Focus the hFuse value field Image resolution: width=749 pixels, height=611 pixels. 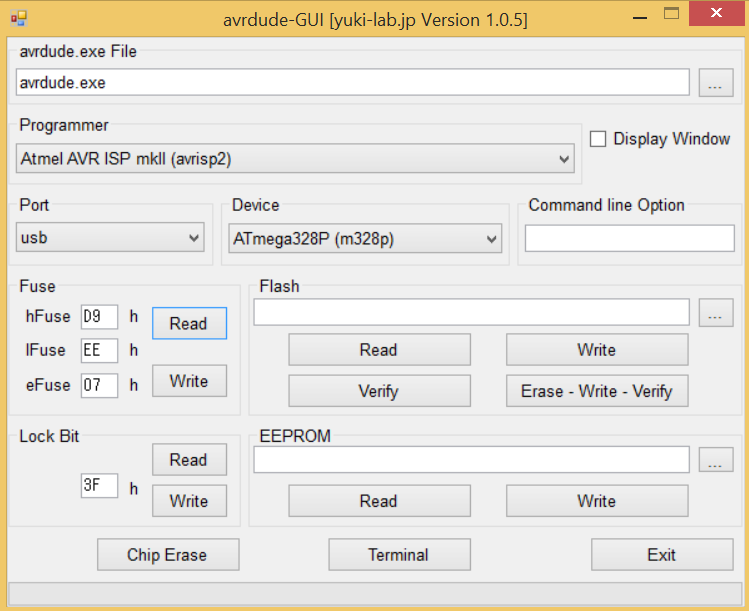click(99, 317)
